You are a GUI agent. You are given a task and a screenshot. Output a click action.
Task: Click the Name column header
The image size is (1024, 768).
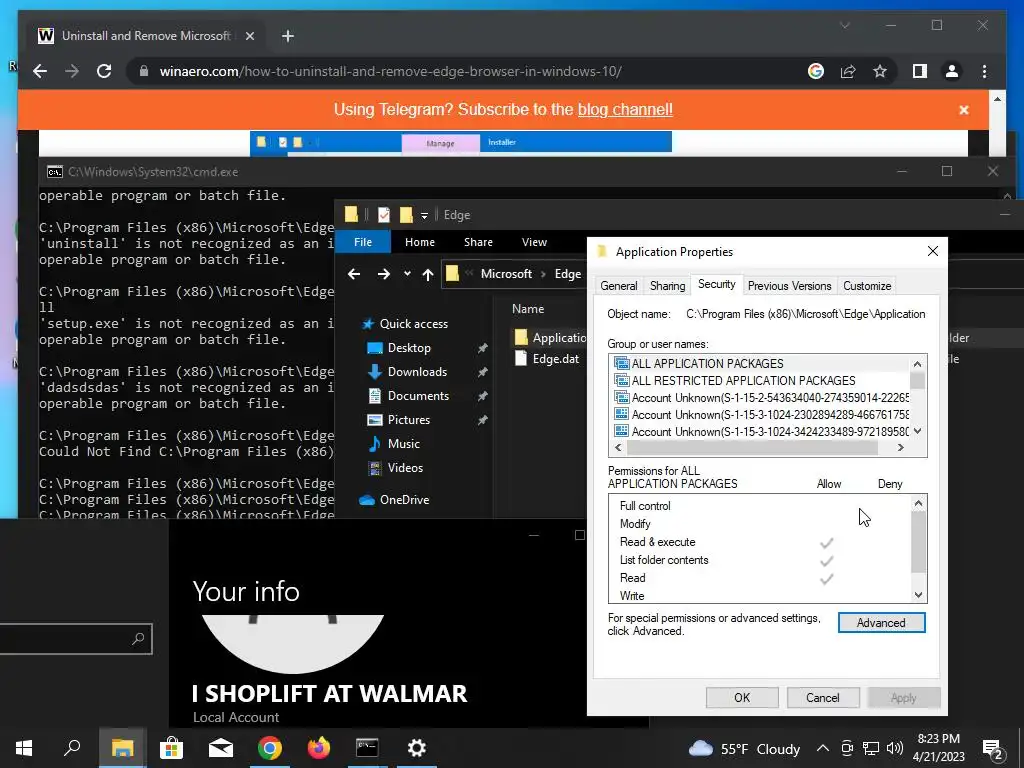click(x=528, y=309)
